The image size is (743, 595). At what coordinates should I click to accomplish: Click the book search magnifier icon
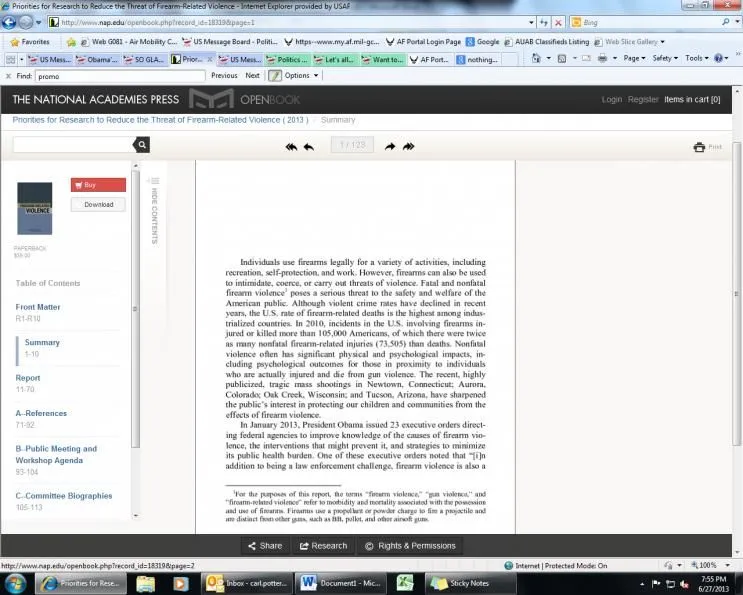click(142, 146)
